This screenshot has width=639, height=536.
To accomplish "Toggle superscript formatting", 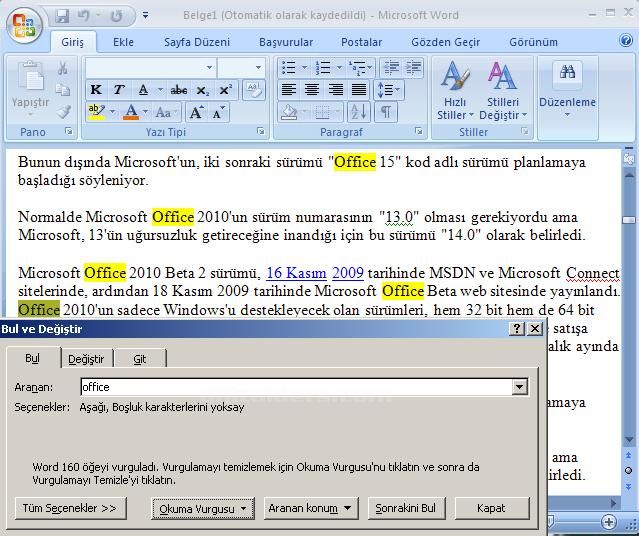I will tap(225, 90).
